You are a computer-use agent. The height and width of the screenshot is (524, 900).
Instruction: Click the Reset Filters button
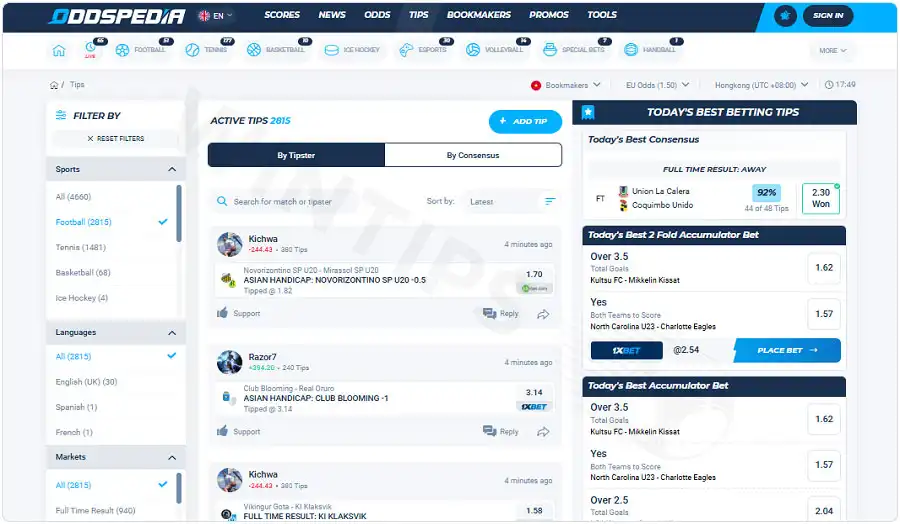(116, 138)
